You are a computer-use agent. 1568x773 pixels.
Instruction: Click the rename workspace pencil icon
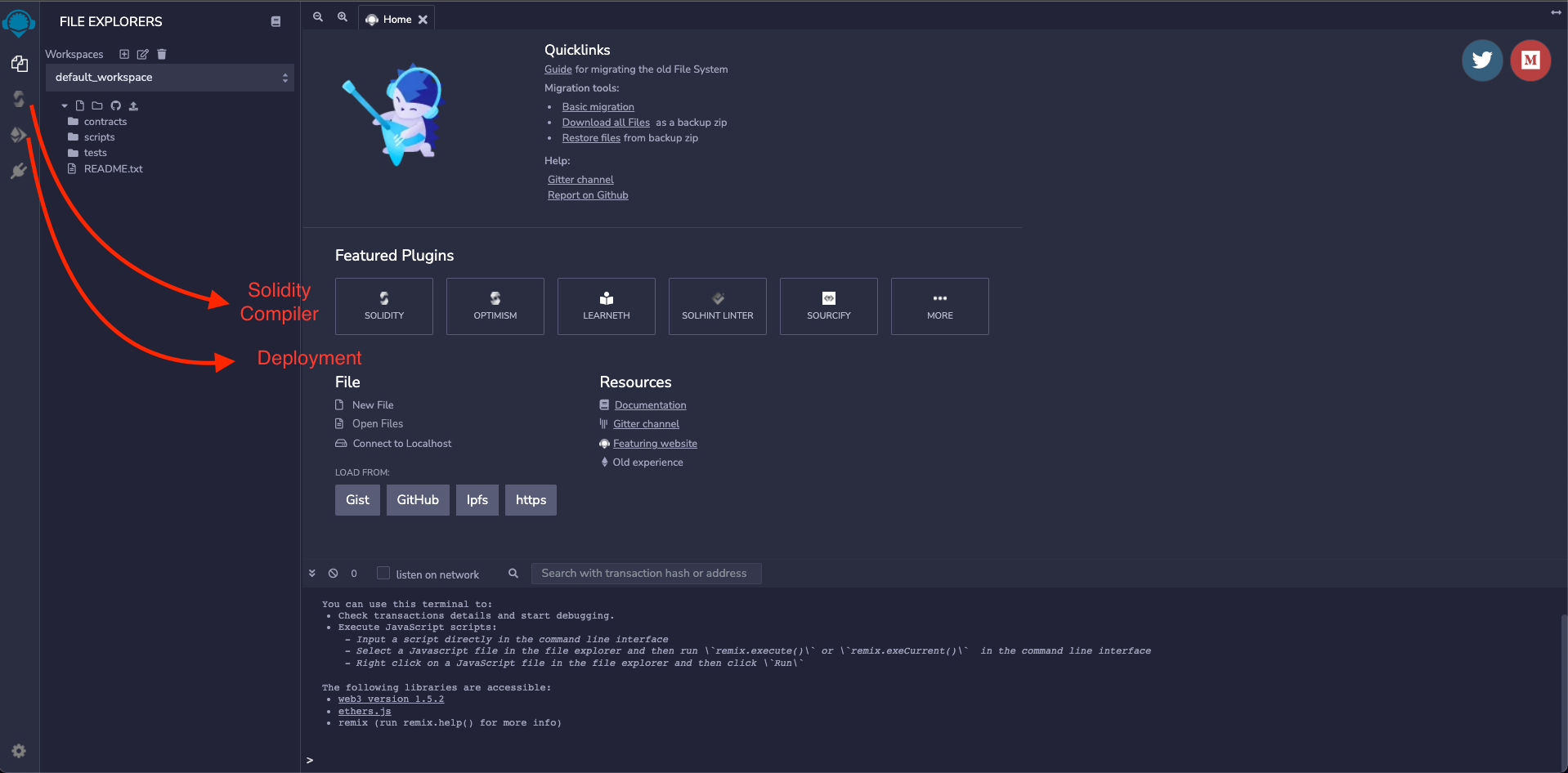pyautogui.click(x=143, y=55)
